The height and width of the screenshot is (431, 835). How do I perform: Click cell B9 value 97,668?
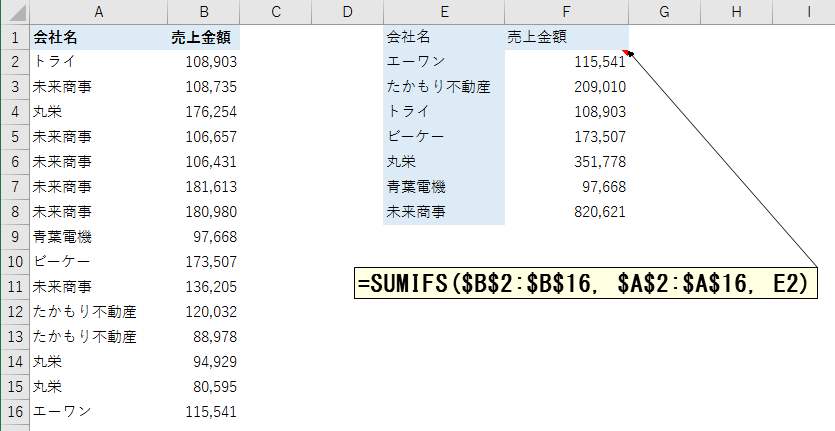pyautogui.click(x=203, y=237)
